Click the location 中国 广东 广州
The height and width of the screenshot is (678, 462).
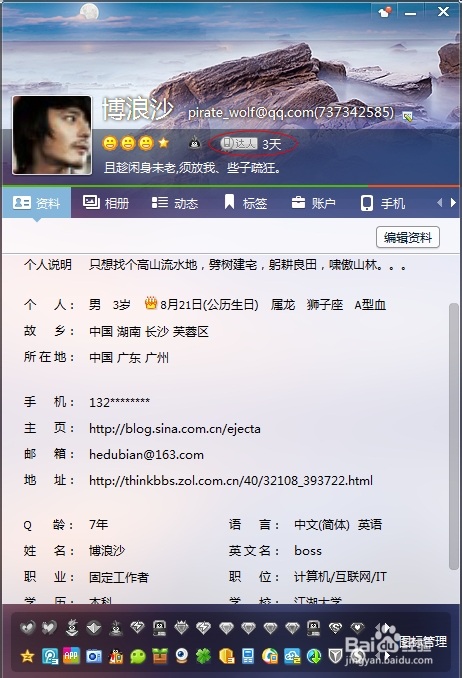(x=129, y=358)
